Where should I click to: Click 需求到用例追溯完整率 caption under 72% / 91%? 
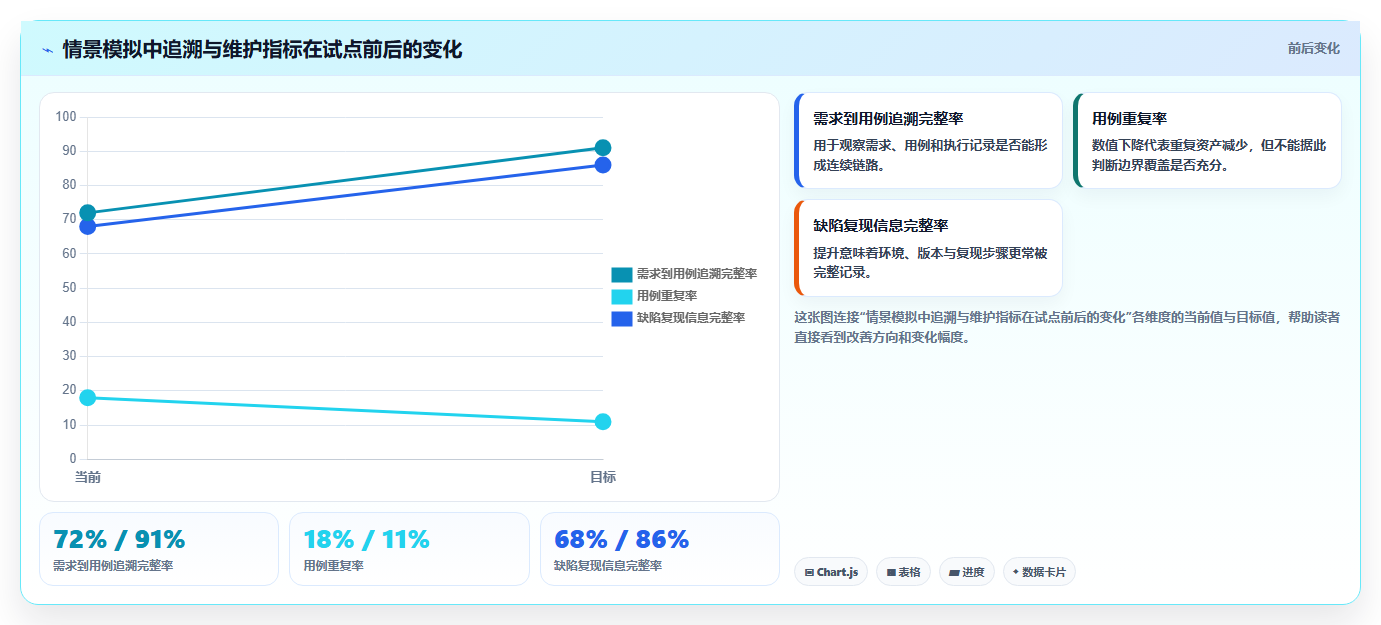click(113, 566)
